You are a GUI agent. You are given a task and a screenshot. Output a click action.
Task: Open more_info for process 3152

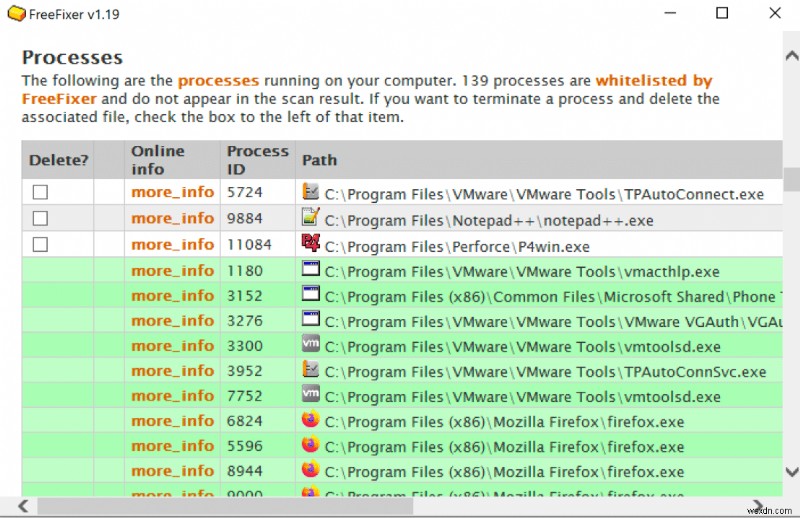(172, 296)
